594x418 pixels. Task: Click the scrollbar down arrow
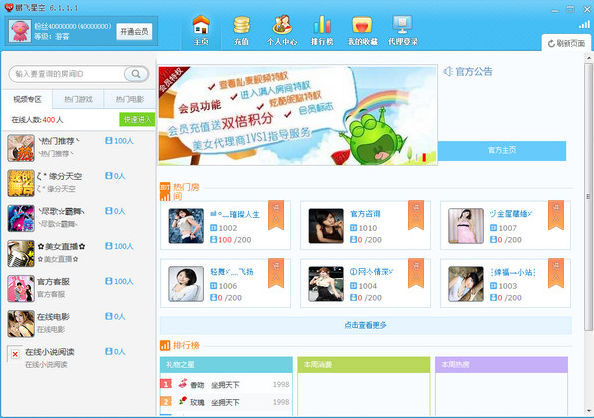point(588,411)
